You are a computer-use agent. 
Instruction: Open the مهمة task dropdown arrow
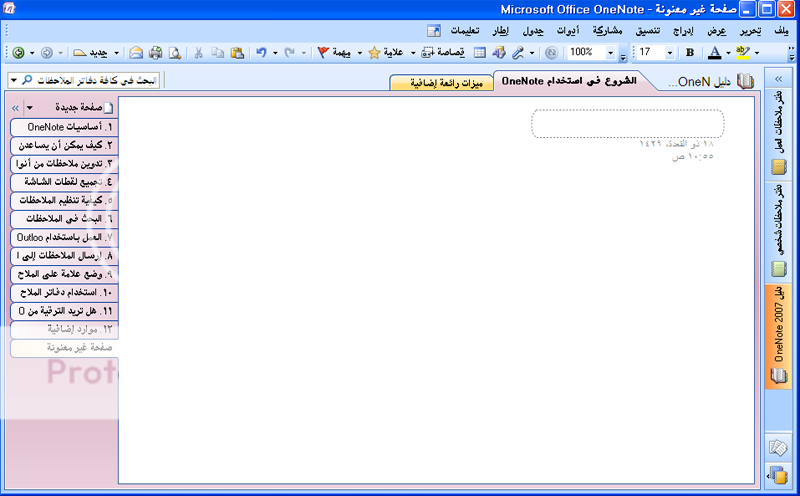click(x=360, y=53)
